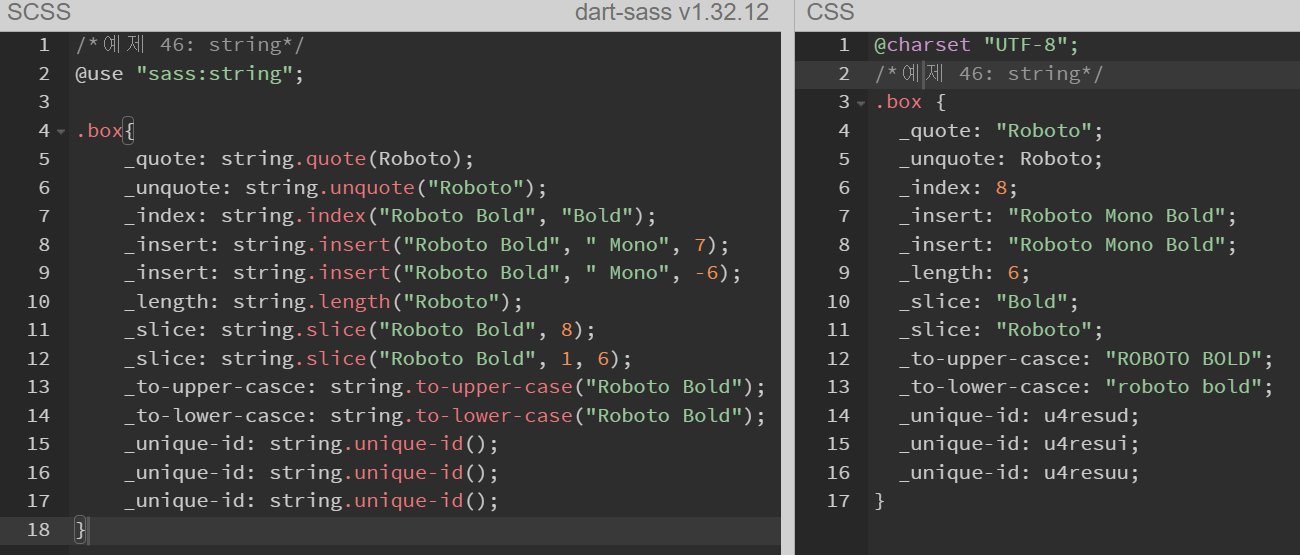Screen dimensions: 1300x555
Task: Click SCSS gutter line number 10
Action: click(x=38, y=302)
